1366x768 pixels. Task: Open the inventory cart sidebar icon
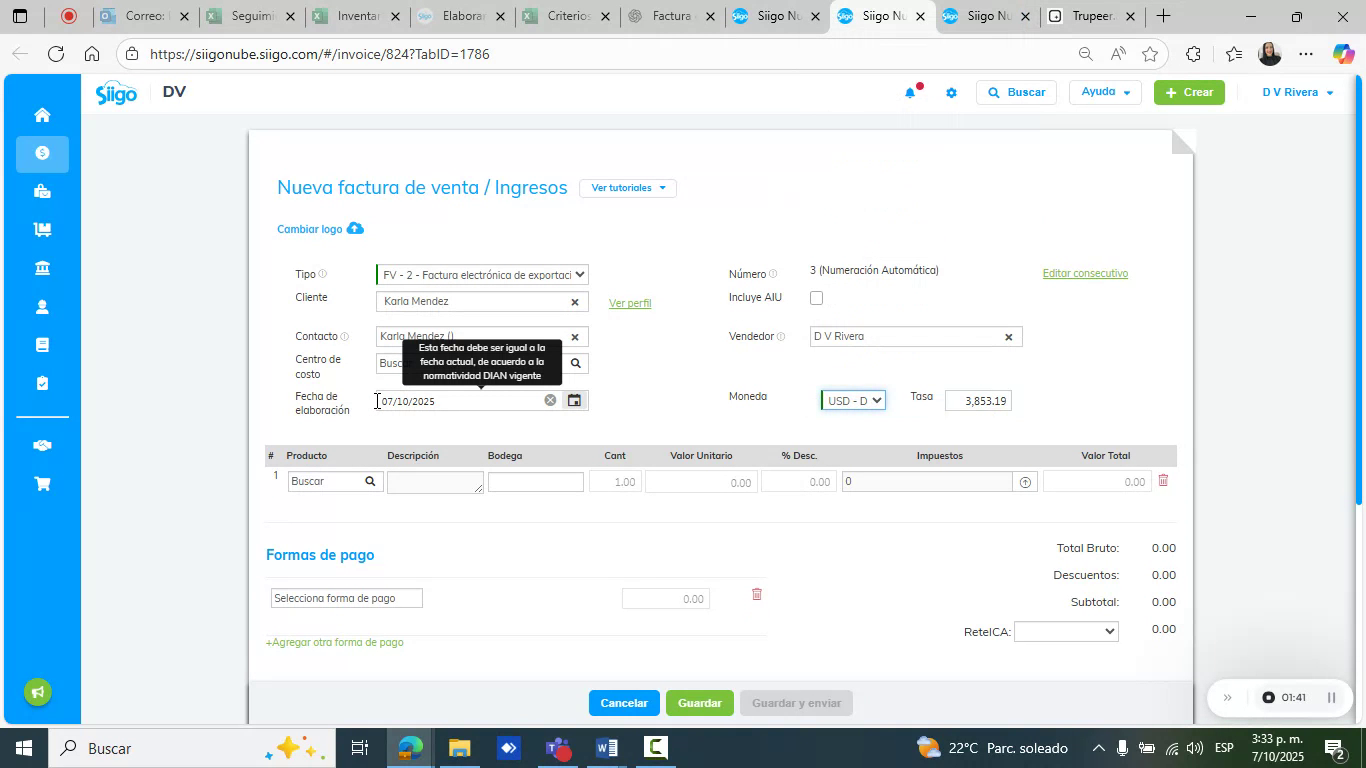click(42, 229)
